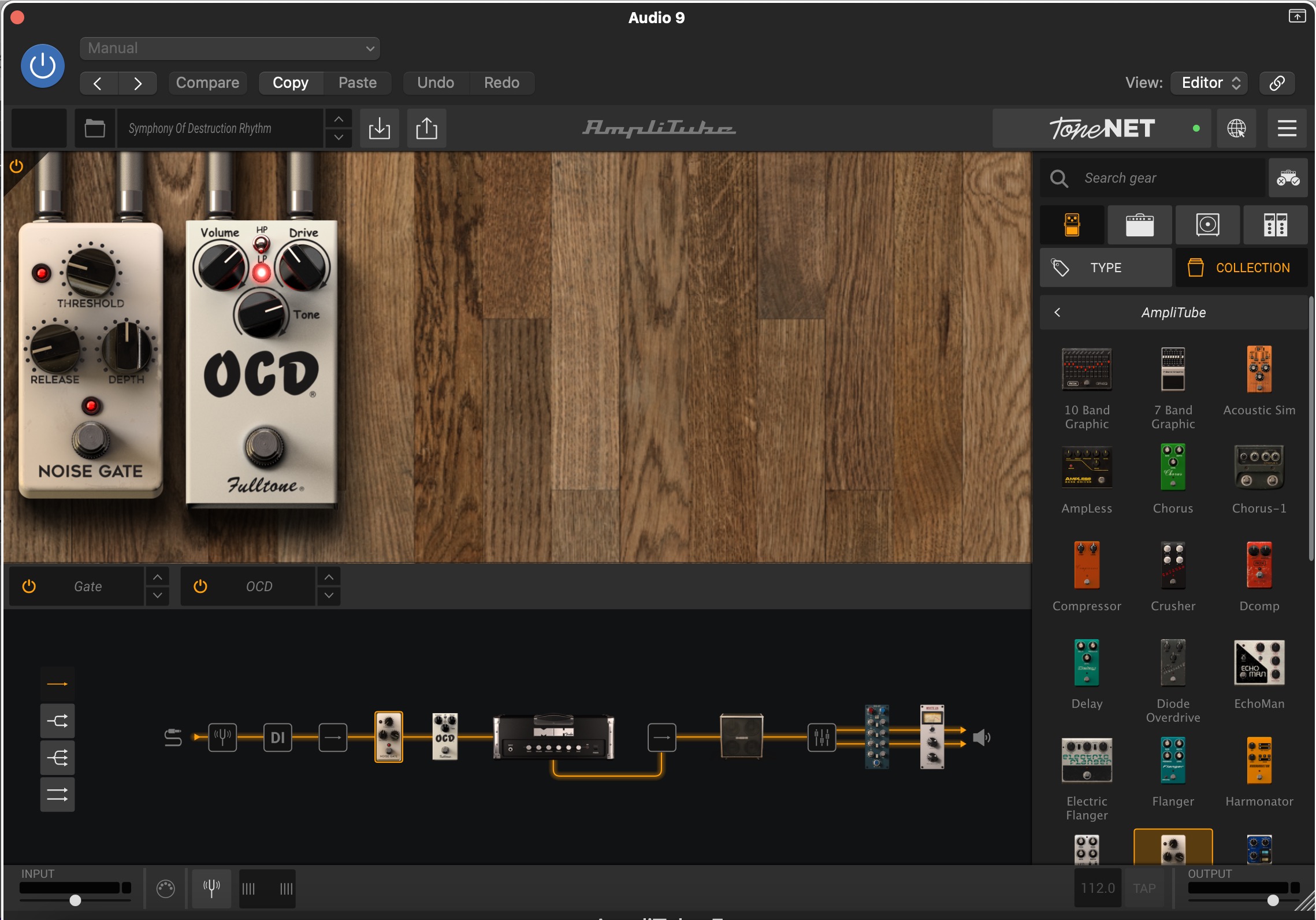This screenshot has width=1316, height=920.
Task: Click the Noise Gate footswitch
Action: pos(91,440)
